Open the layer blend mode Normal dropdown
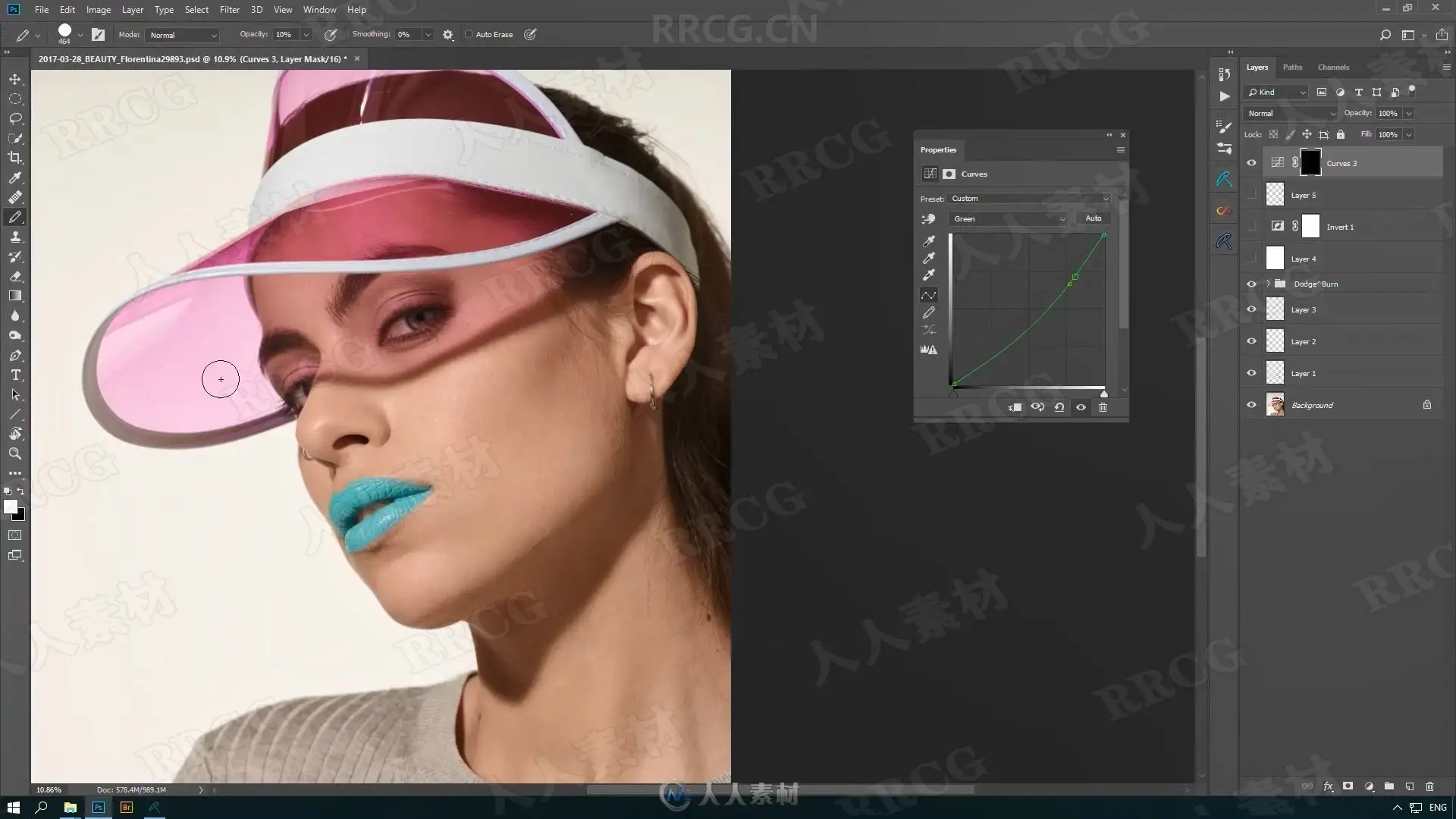The image size is (1456, 819). [1290, 113]
